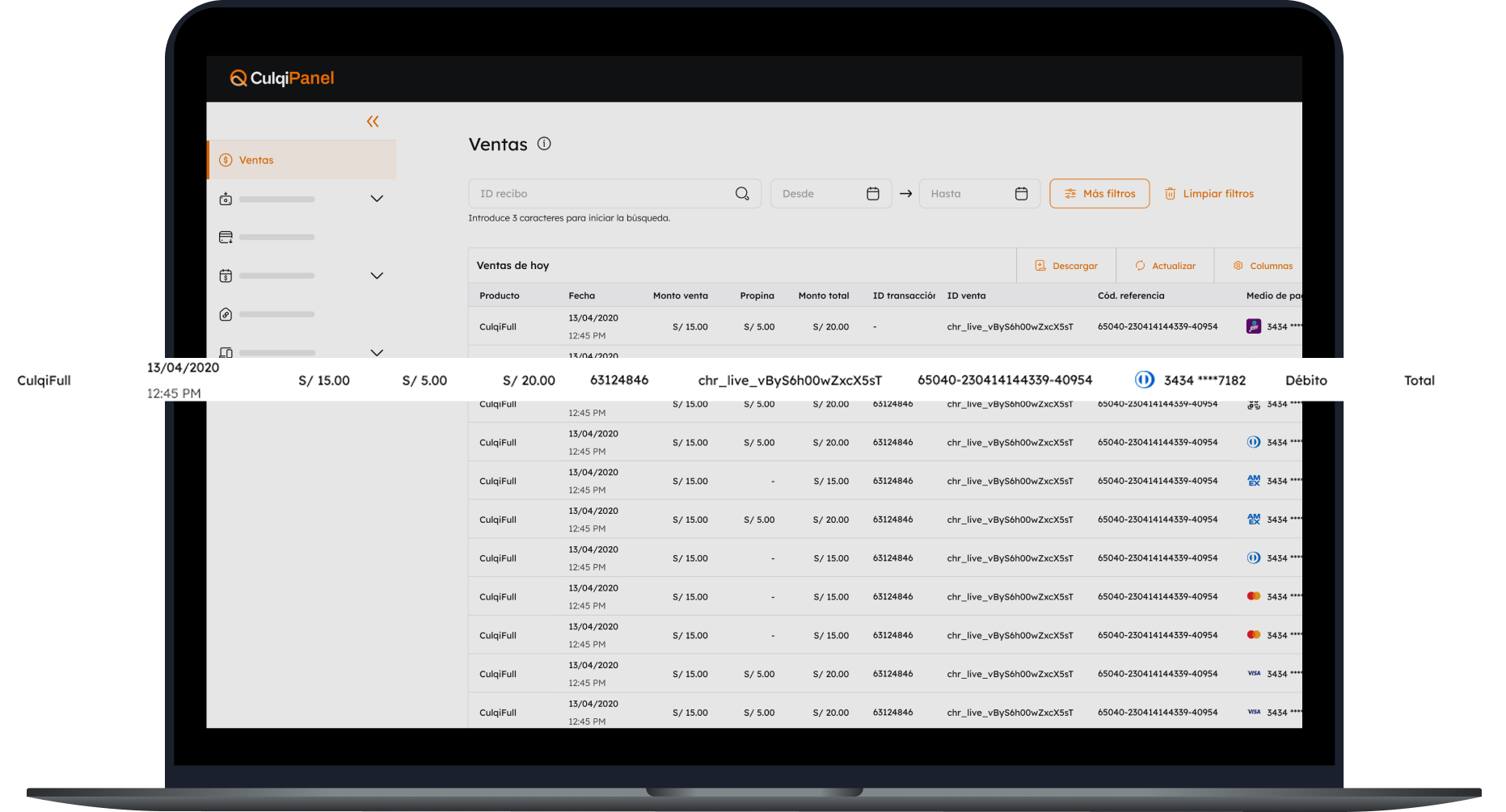
Task: Open the Hasta calendar icon
Action: point(1021,194)
